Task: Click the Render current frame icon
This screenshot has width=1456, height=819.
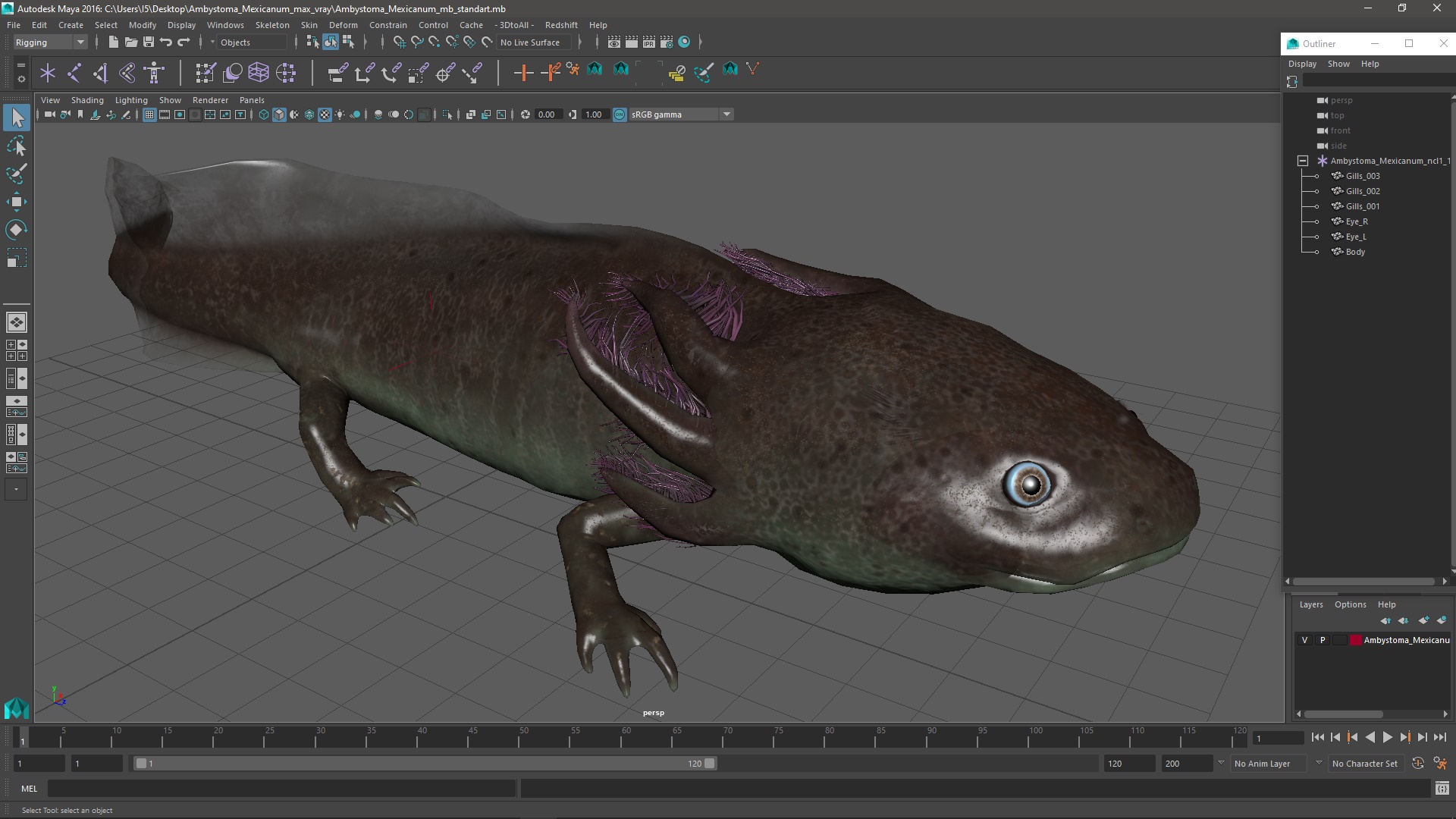Action: coord(632,42)
